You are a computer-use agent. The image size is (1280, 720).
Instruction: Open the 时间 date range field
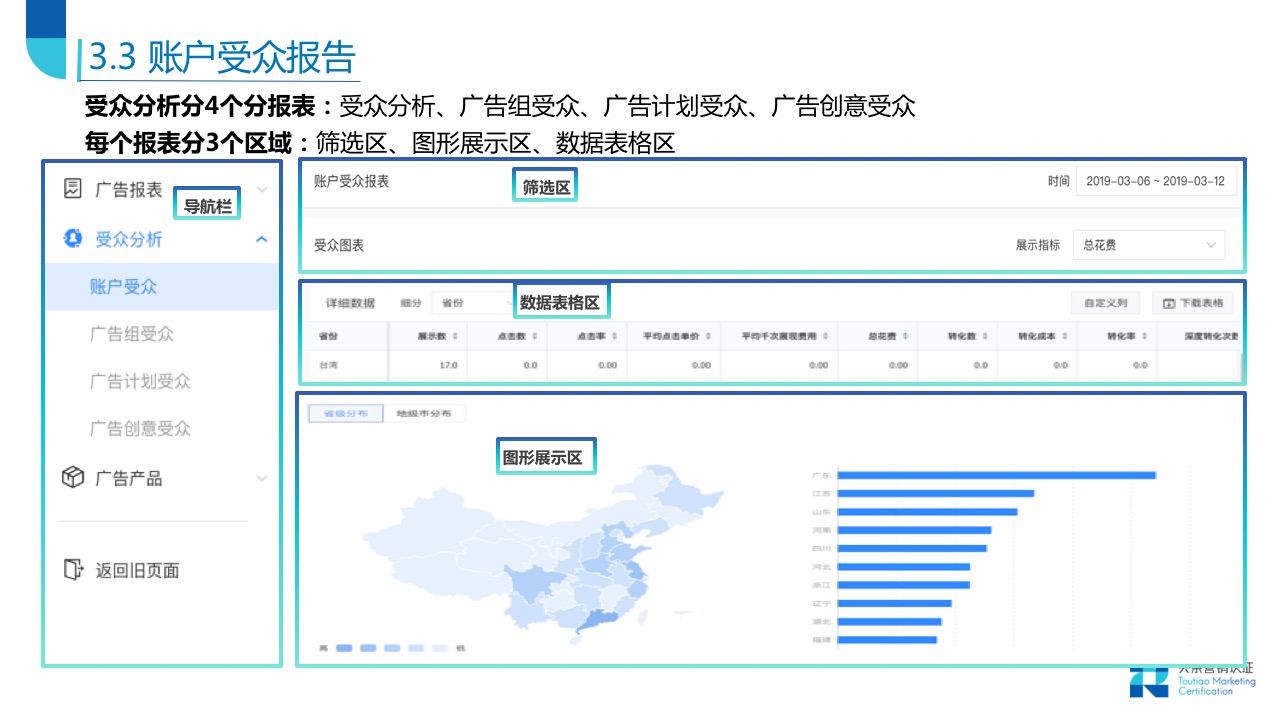(1156, 181)
